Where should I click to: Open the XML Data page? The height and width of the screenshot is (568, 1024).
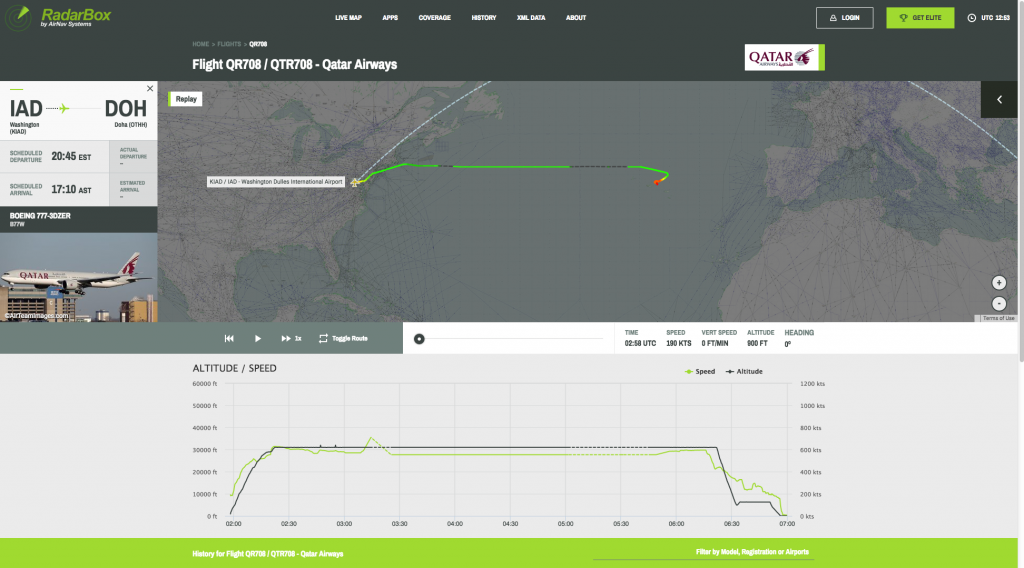tap(531, 18)
